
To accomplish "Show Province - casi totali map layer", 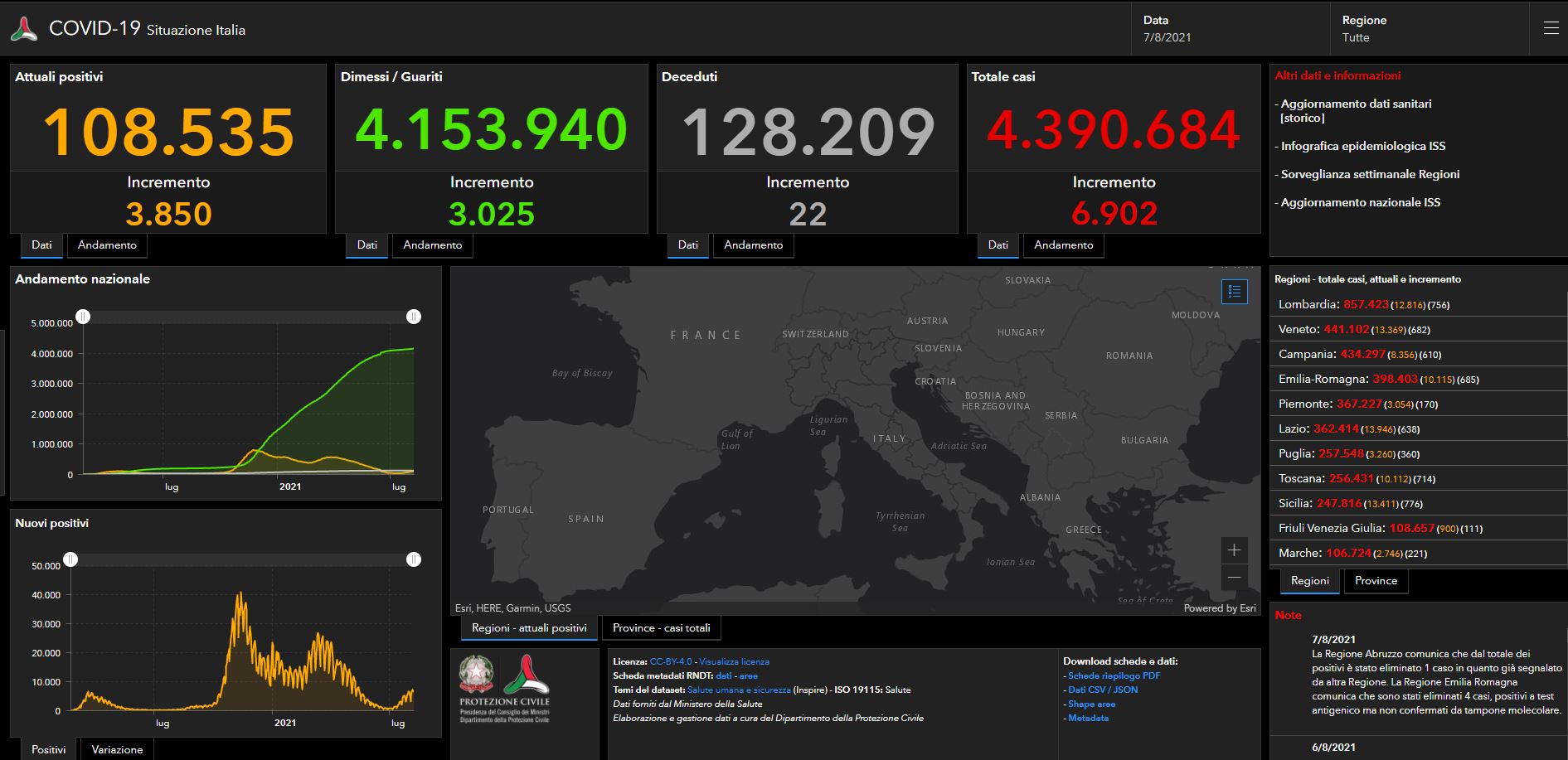I will click(661, 628).
